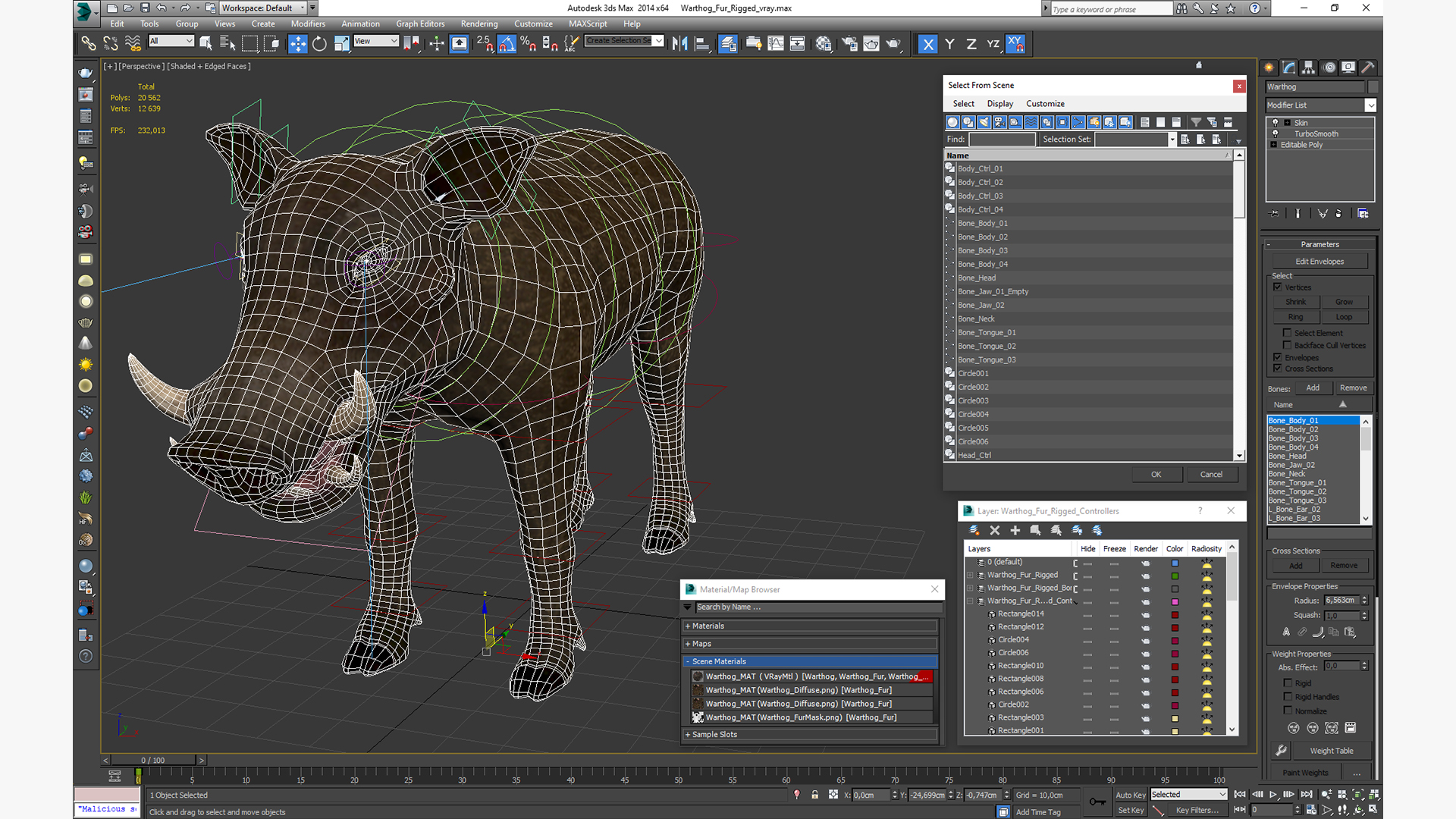
Task: Open the Modifiers menu
Action: (x=308, y=24)
